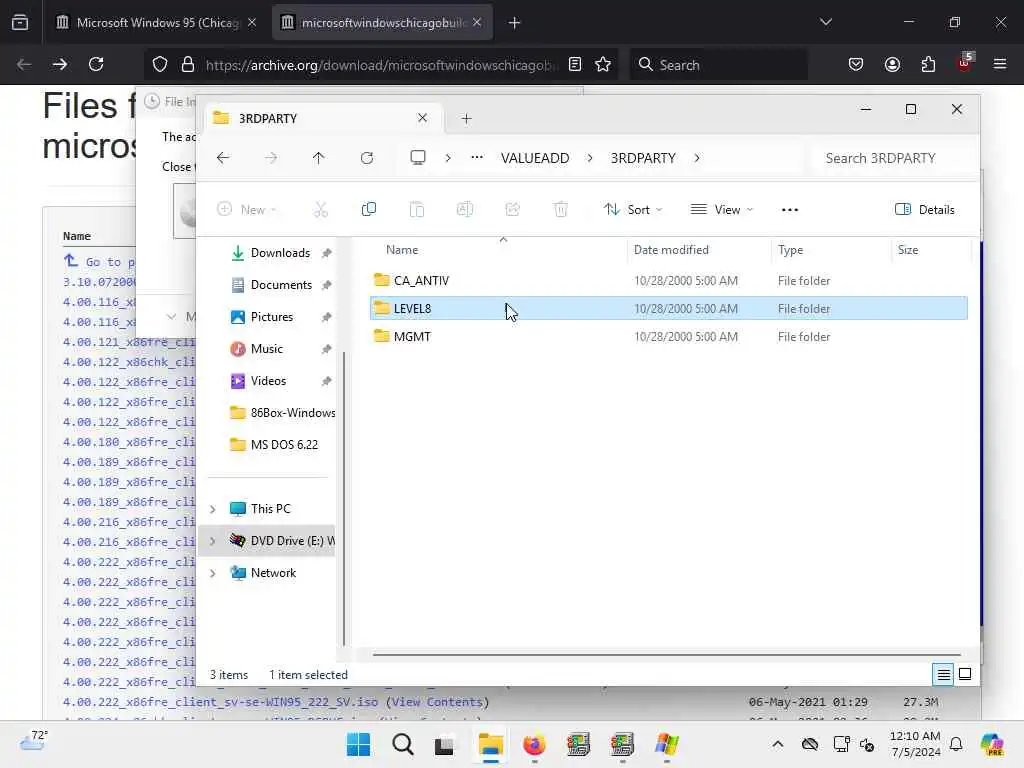Refresh the 3RDPARTY folder view
The height and width of the screenshot is (768, 1024).
367,157
